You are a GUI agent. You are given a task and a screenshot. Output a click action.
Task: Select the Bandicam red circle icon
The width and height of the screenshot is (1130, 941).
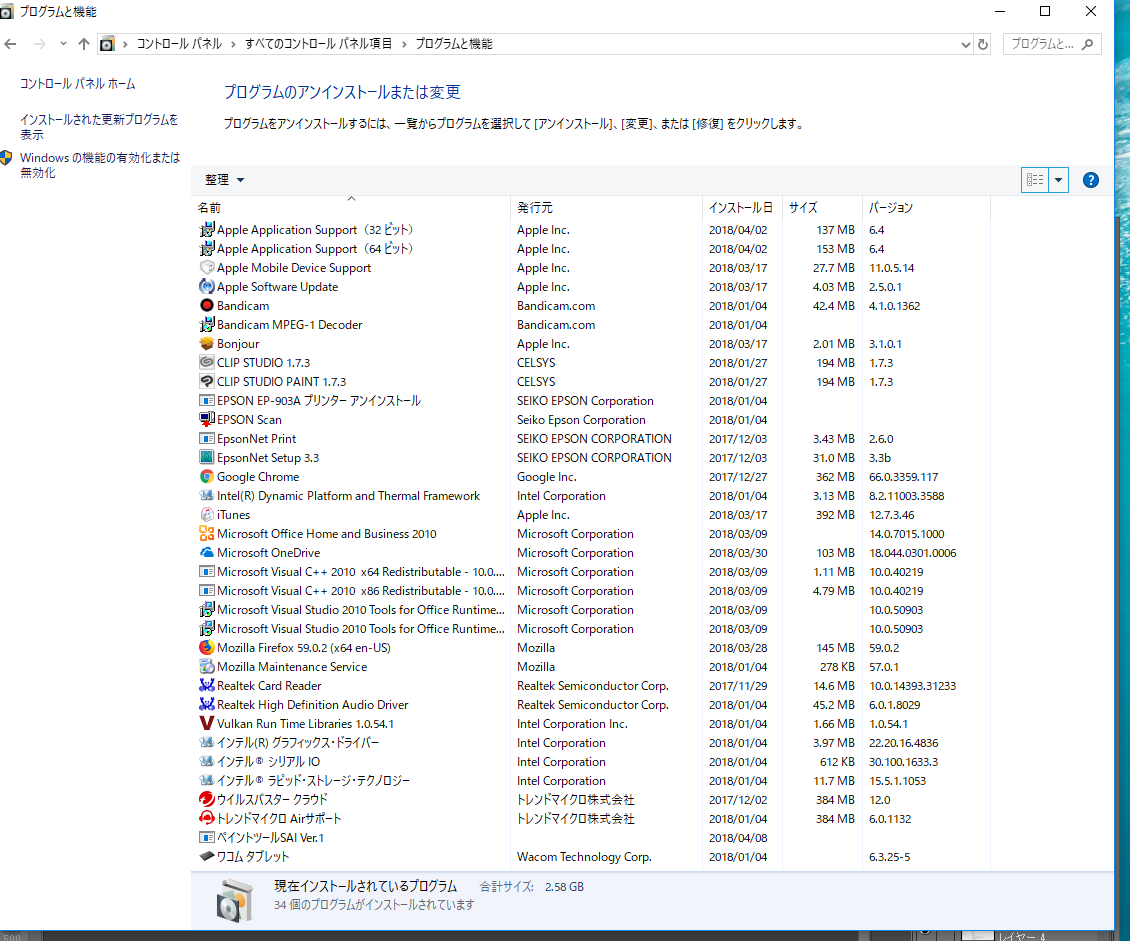[207, 306]
